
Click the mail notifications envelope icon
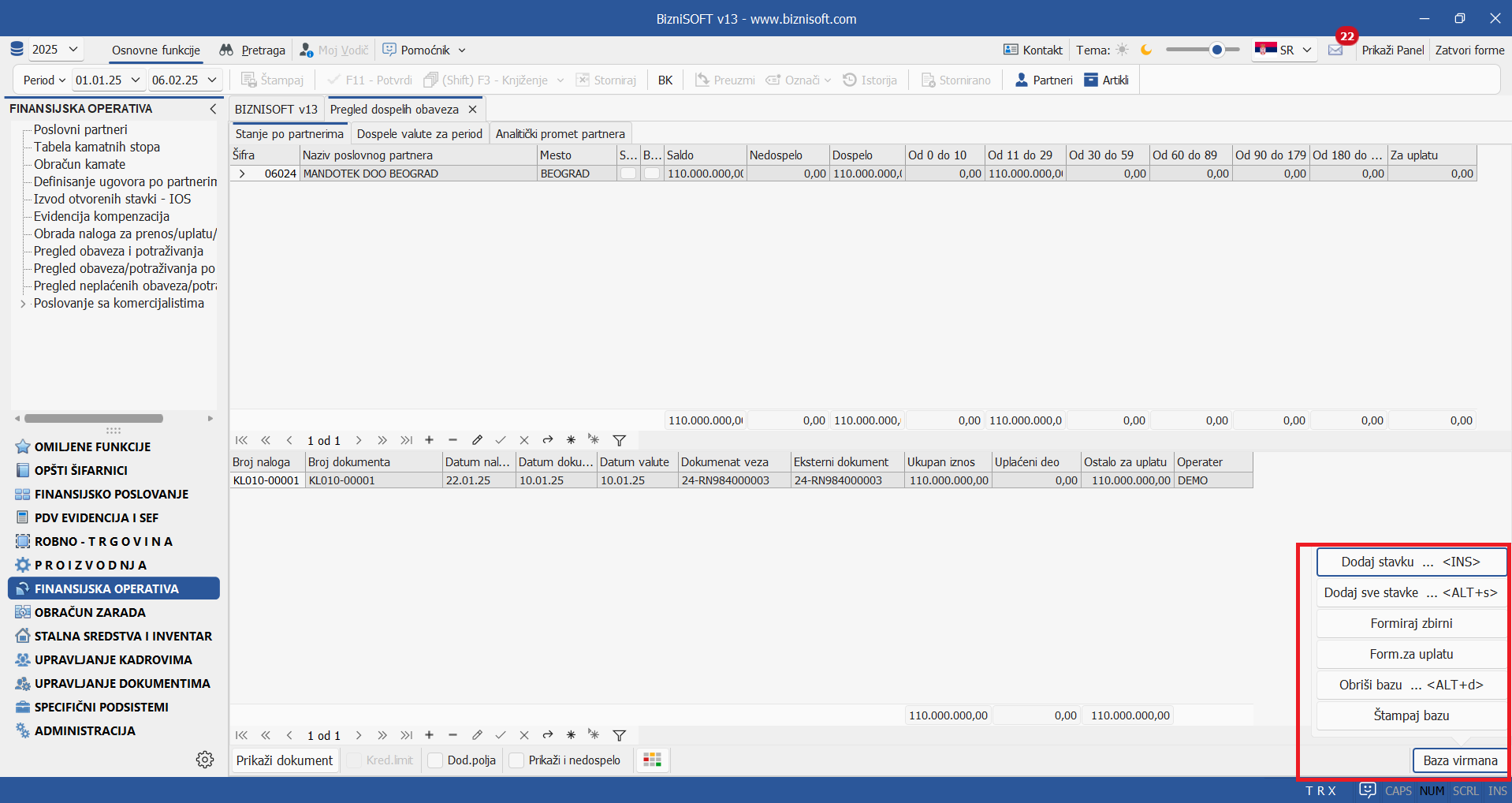pyautogui.click(x=1335, y=50)
